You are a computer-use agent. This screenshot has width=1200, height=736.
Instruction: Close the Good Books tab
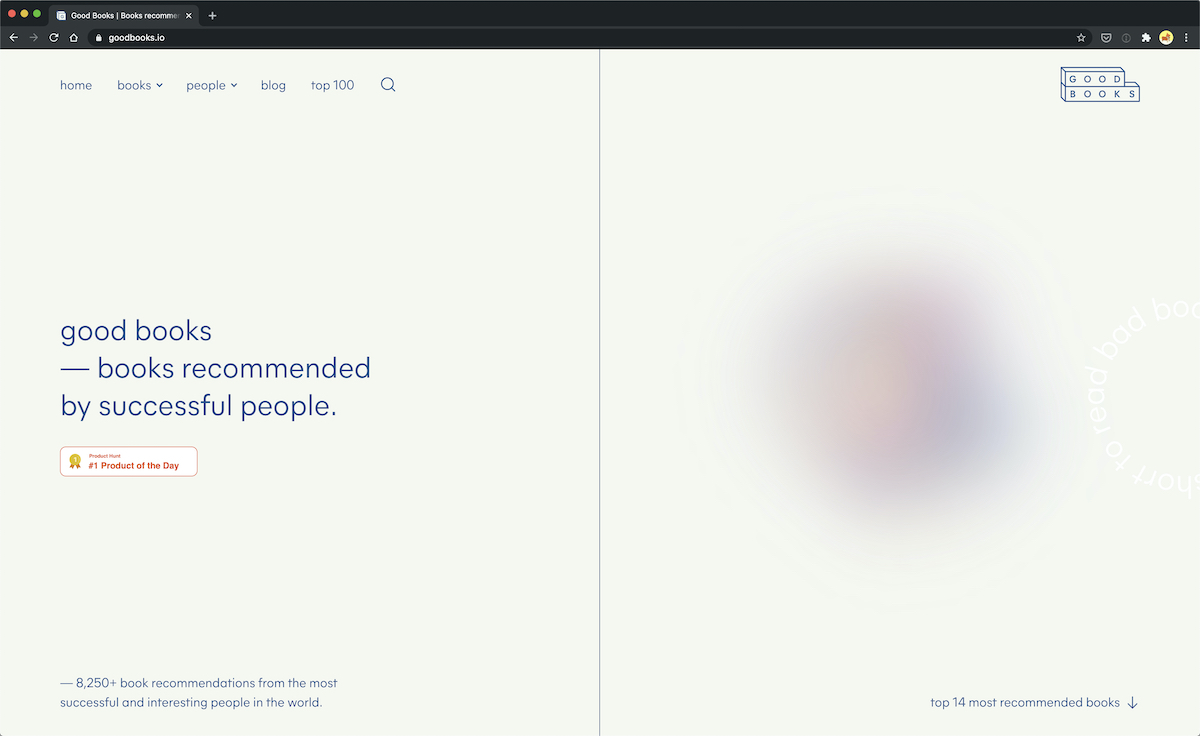pos(188,15)
